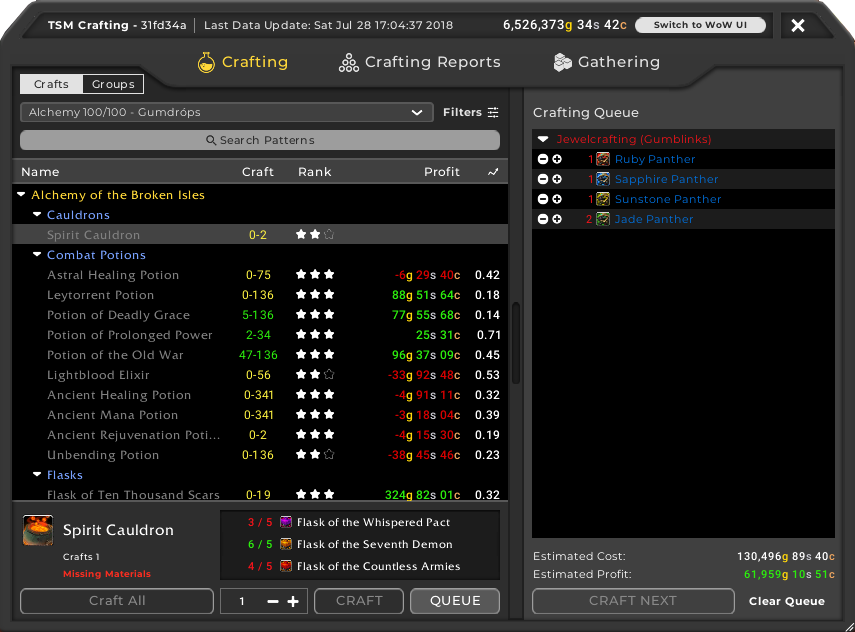Select Potion of the Old War recipe
855x632 pixels.
(x=260, y=355)
